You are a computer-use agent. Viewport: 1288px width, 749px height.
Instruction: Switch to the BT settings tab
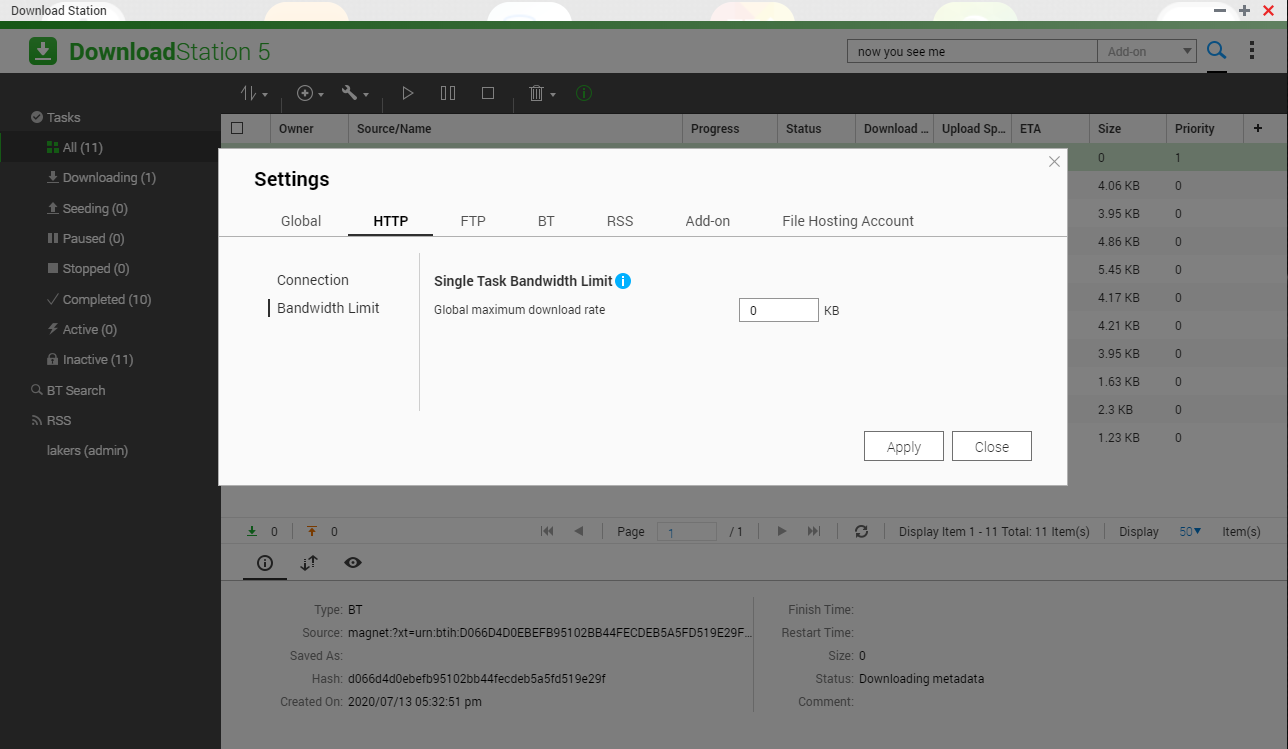click(546, 221)
